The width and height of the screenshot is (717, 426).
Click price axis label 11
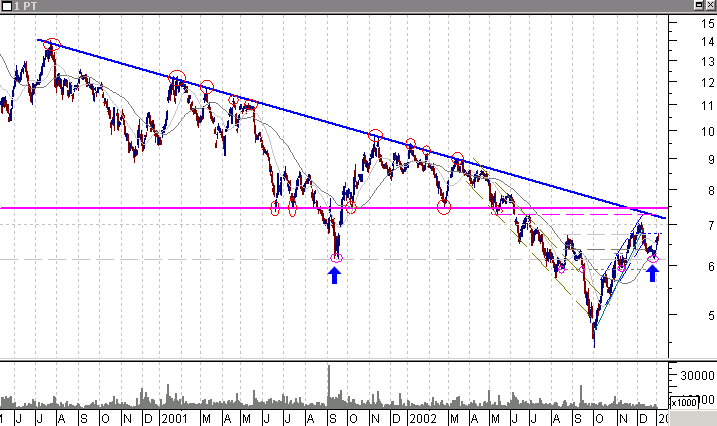click(708, 106)
